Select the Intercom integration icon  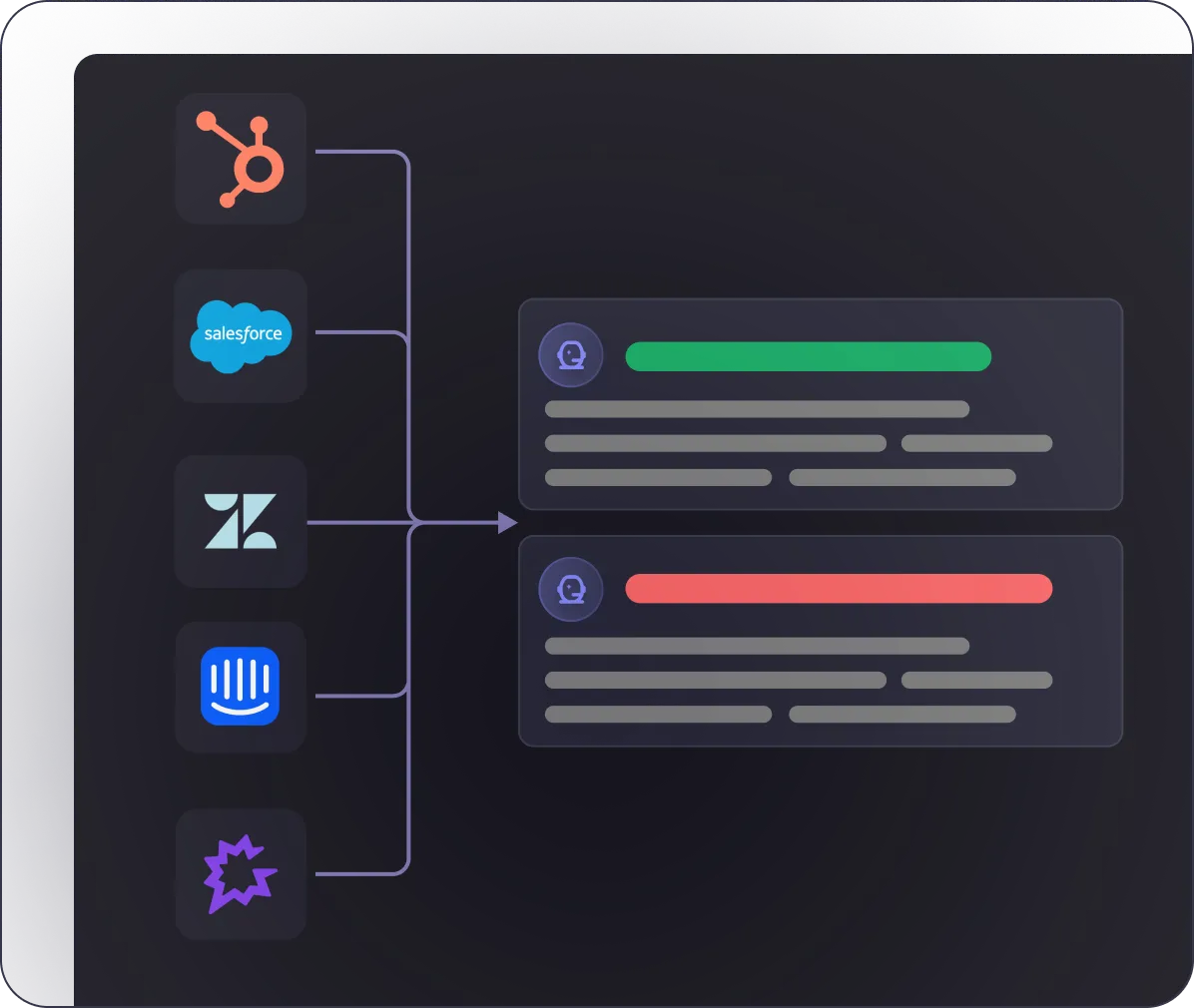tap(241, 687)
